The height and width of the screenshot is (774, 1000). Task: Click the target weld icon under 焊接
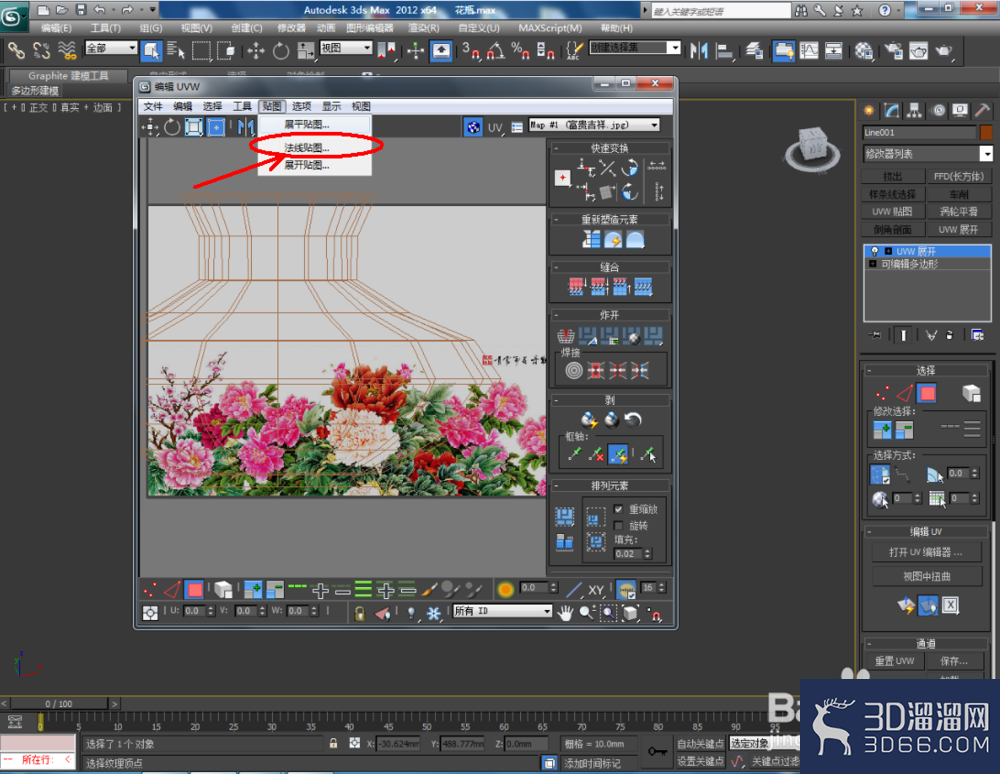pos(574,370)
